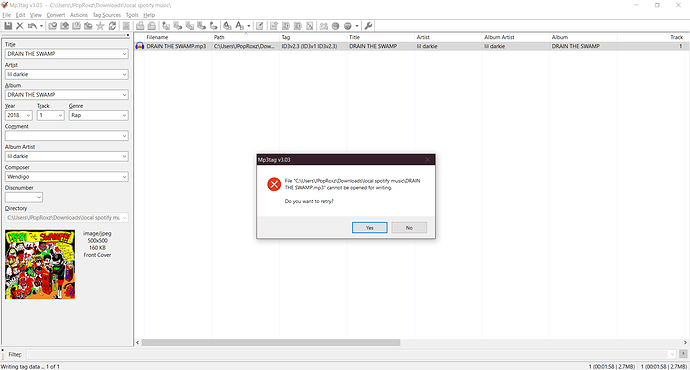Click the Favorites star icon
The image size is (690, 370).
pos(100,26)
